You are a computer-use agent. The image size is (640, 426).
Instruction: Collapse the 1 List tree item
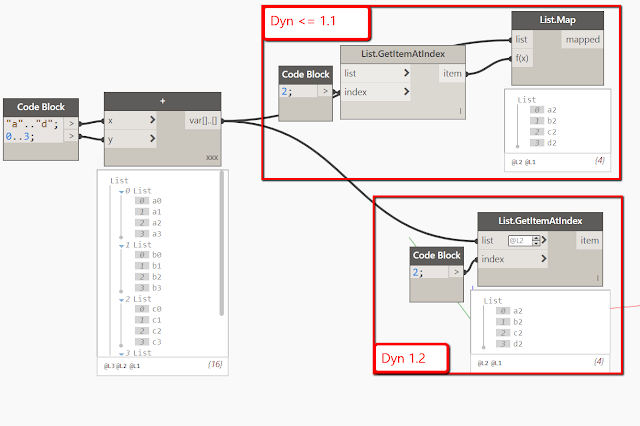(121, 246)
